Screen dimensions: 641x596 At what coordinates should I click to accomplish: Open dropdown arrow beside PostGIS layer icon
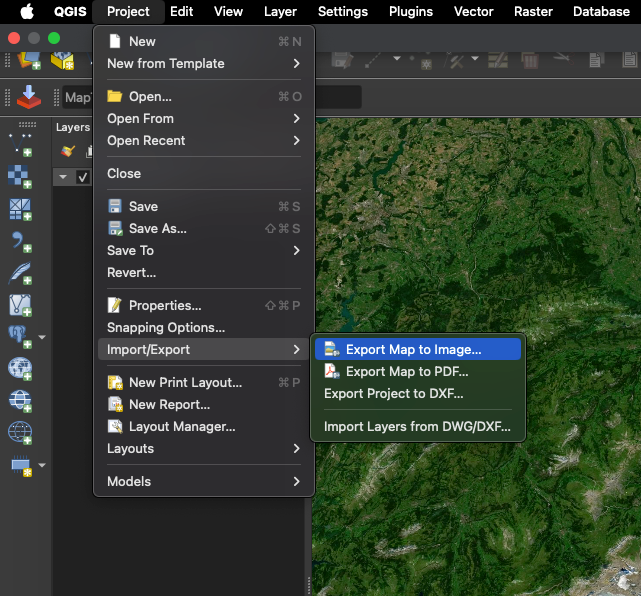click(42, 337)
